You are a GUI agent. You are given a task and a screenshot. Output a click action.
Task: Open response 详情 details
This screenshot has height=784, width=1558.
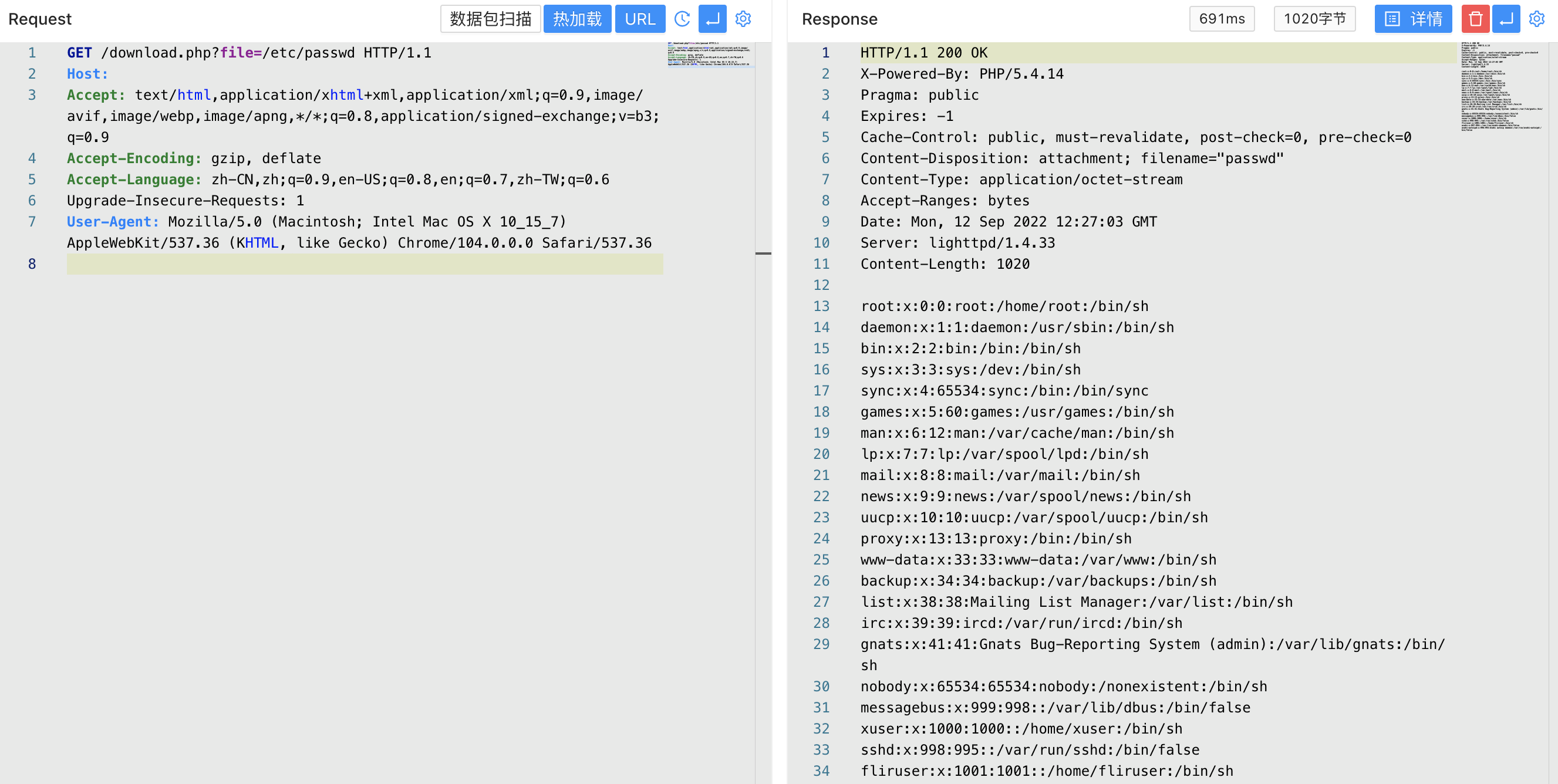pyautogui.click(x=1413, y=19)
